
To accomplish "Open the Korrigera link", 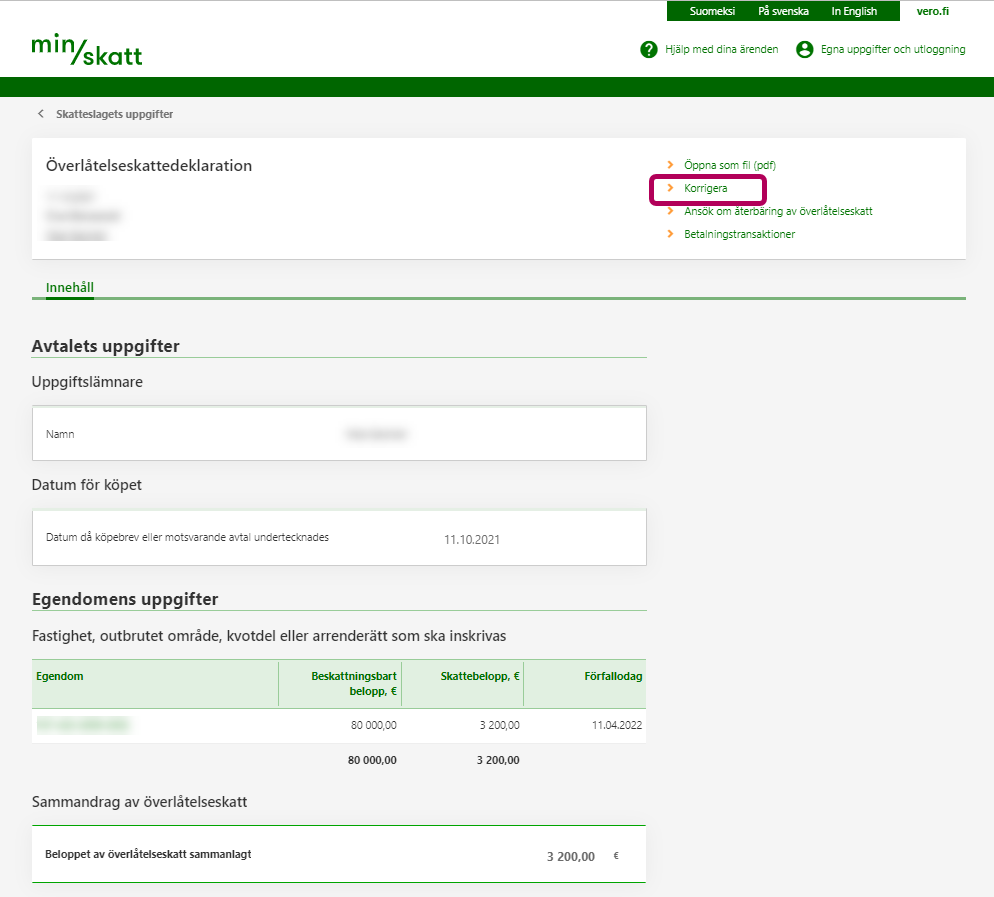I will click(706, 188).
